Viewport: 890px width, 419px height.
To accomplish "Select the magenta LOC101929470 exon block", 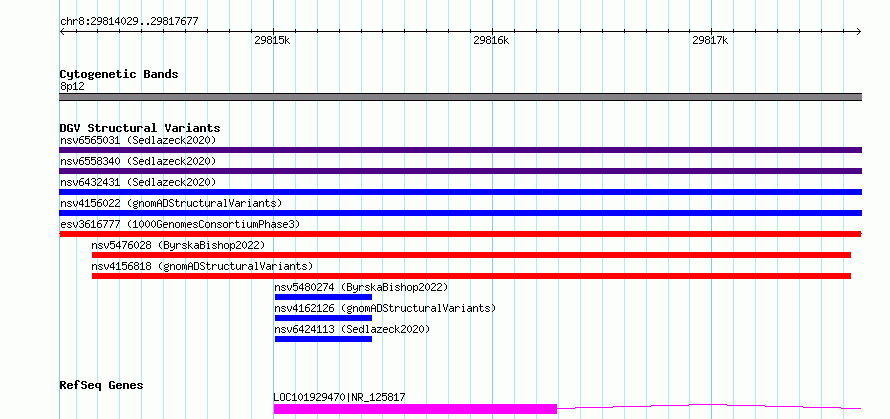I will [415, 409].
